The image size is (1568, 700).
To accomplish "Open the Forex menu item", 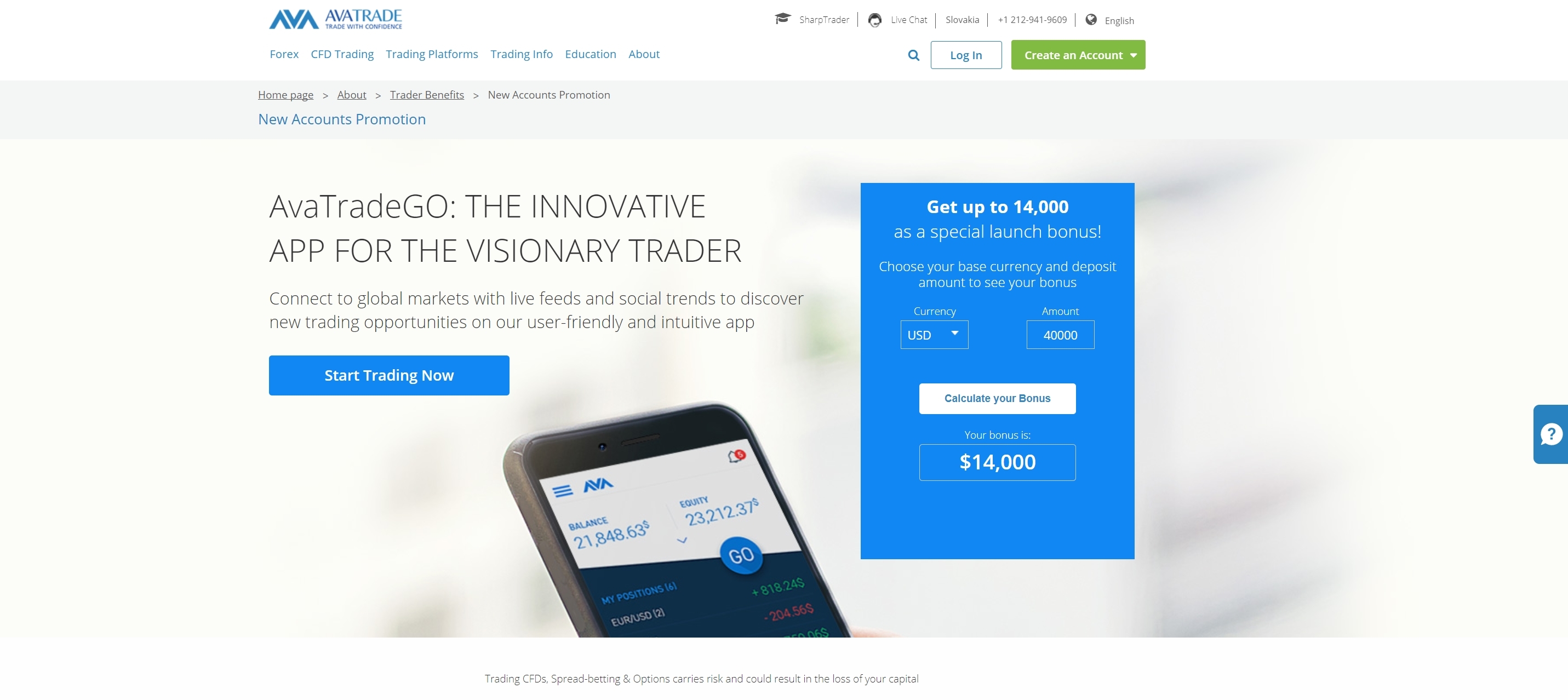I will [x=283, y=54].
